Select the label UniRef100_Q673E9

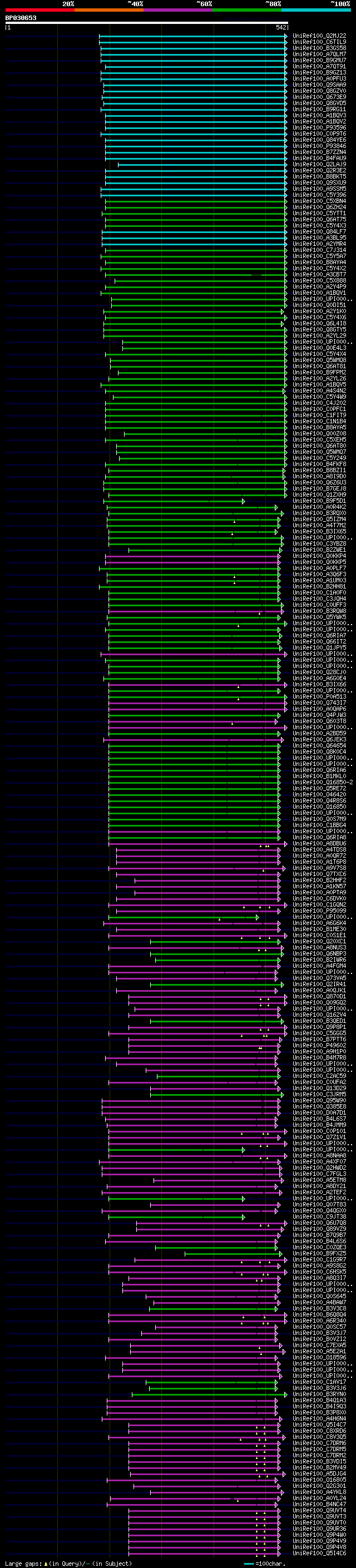coord(319,97)
